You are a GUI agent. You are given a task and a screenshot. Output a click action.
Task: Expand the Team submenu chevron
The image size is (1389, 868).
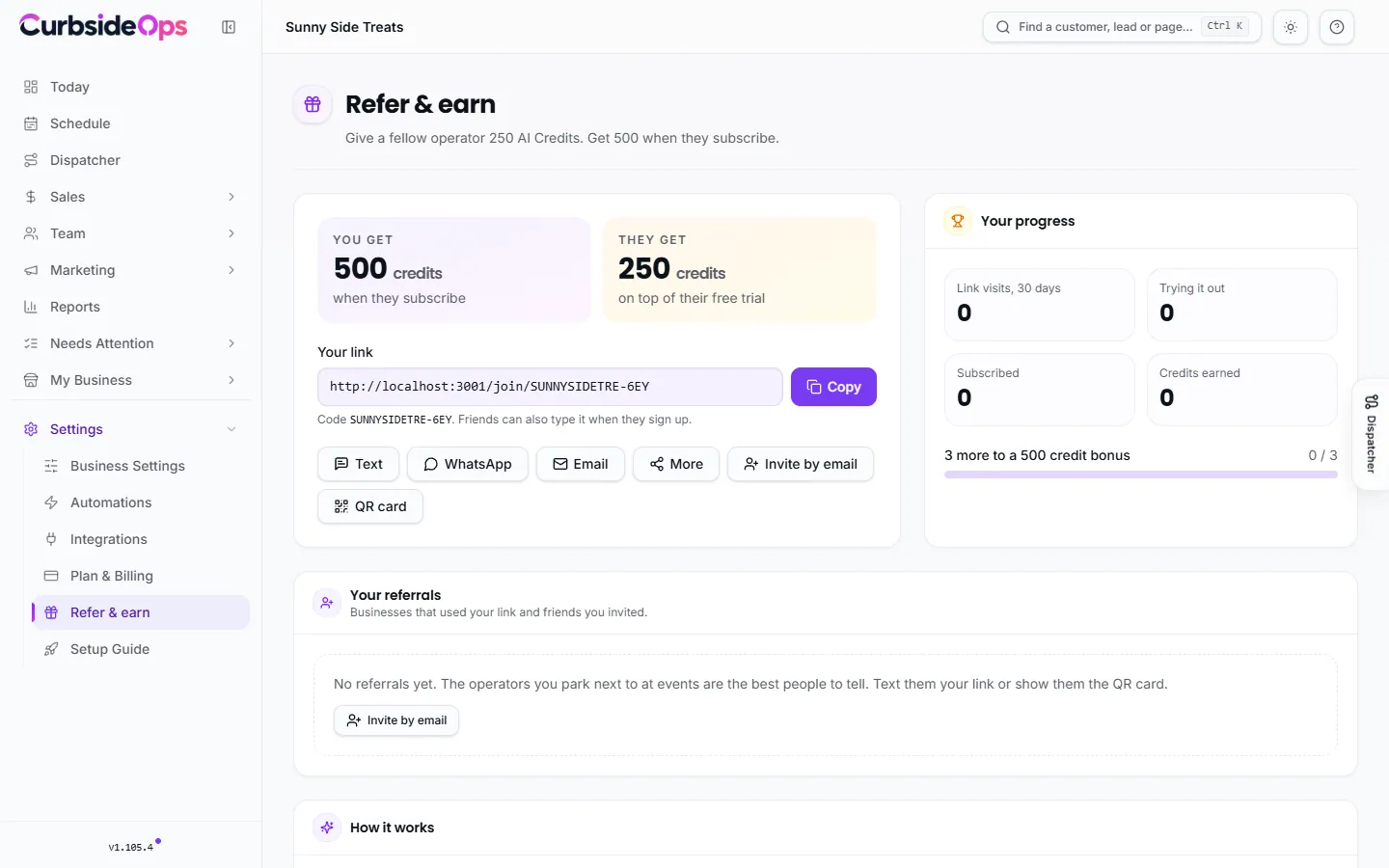click(231, 233)
